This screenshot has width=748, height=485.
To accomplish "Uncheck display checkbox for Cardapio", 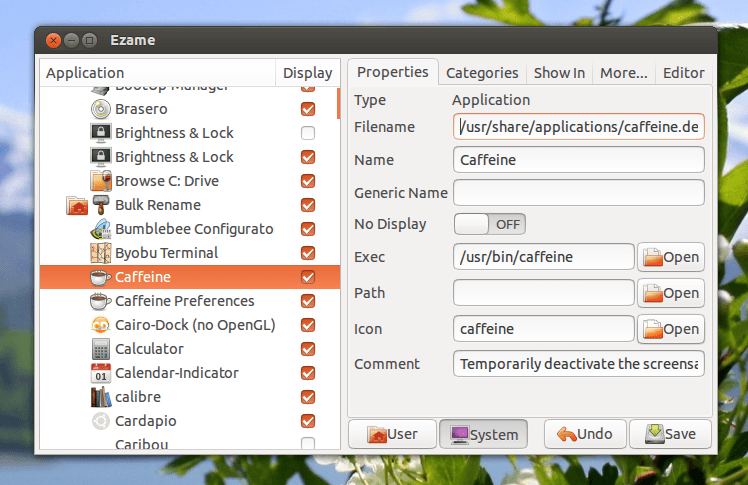I will 308,421.
